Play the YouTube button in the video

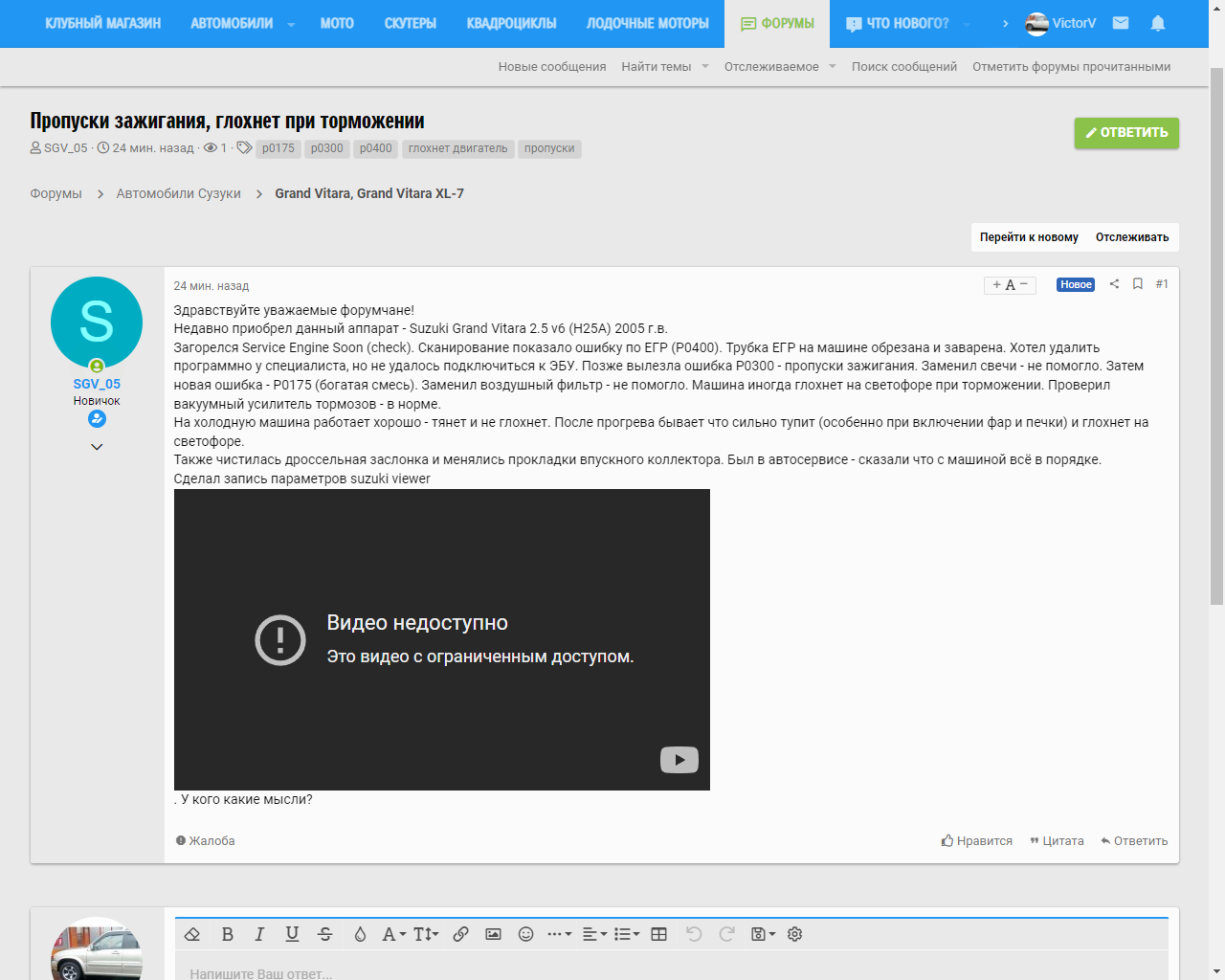[679, 760]
